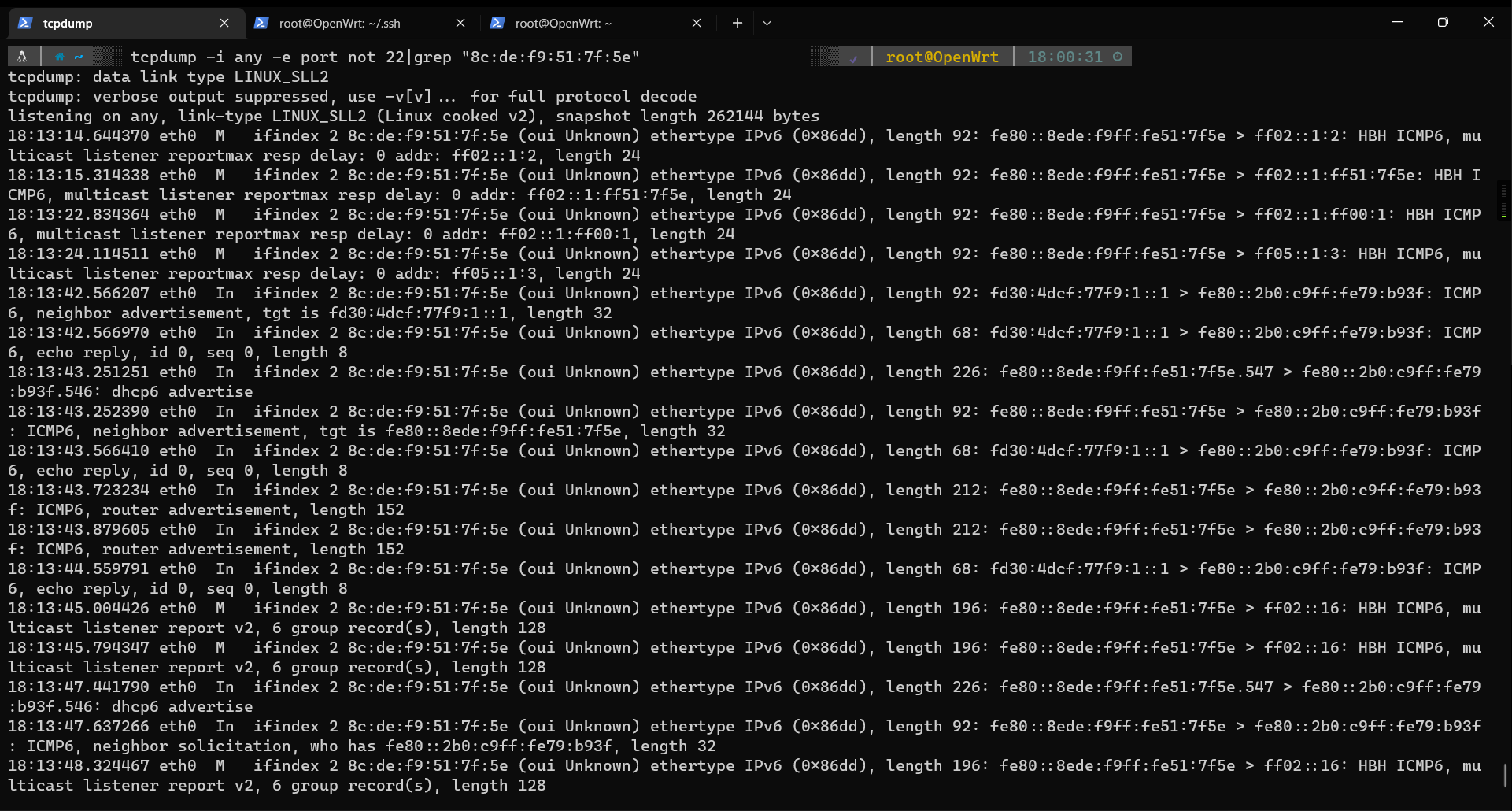Click the PowerShell icon on the root@OpenWrt: ~ tab
This screenshot has width=1512, height=811.
point(497,23)
